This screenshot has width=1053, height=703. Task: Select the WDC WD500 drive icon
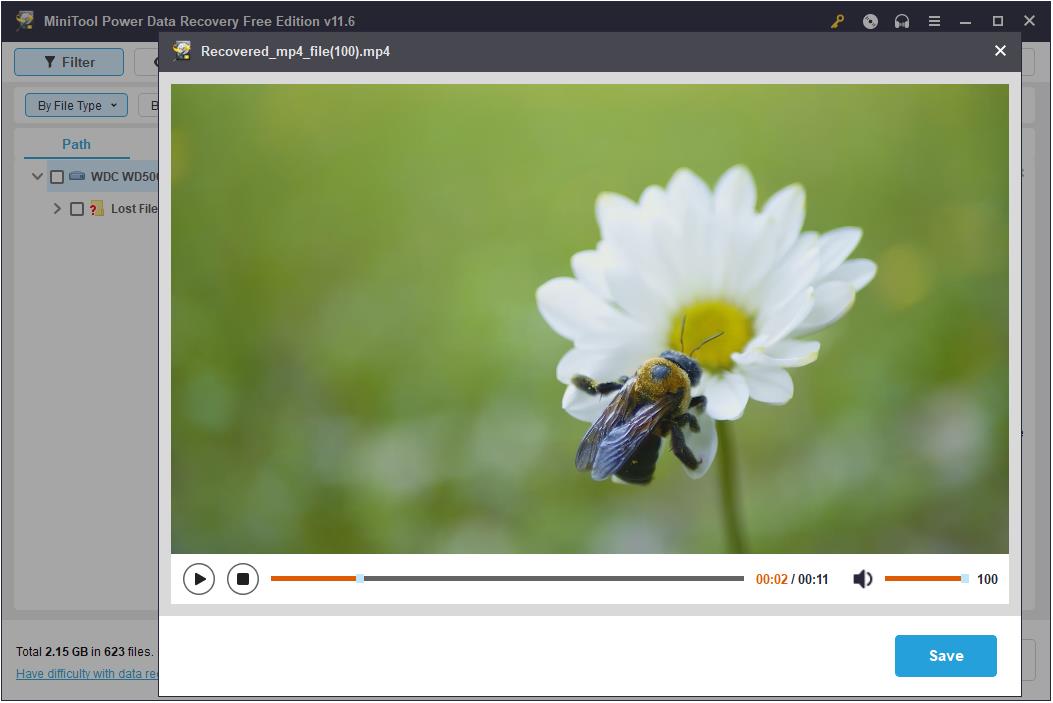[x=77, y=176]
